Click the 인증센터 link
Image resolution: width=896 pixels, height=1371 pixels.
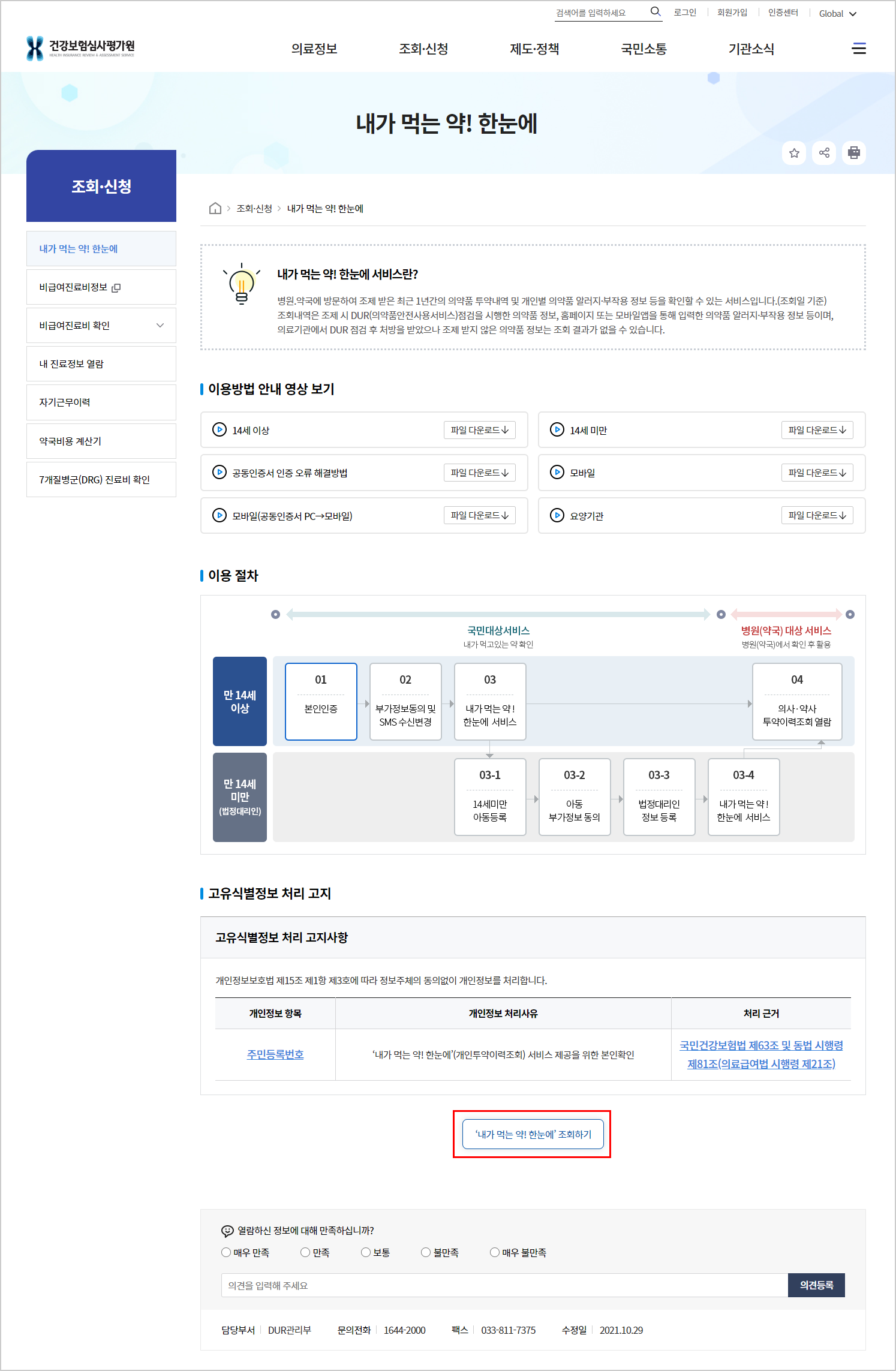[783, 13]
